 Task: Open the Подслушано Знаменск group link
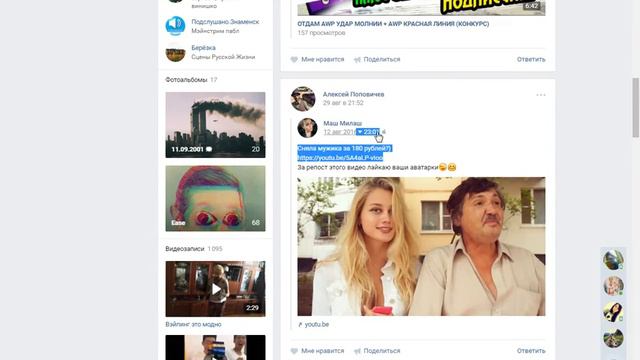[x=225, y=22]
